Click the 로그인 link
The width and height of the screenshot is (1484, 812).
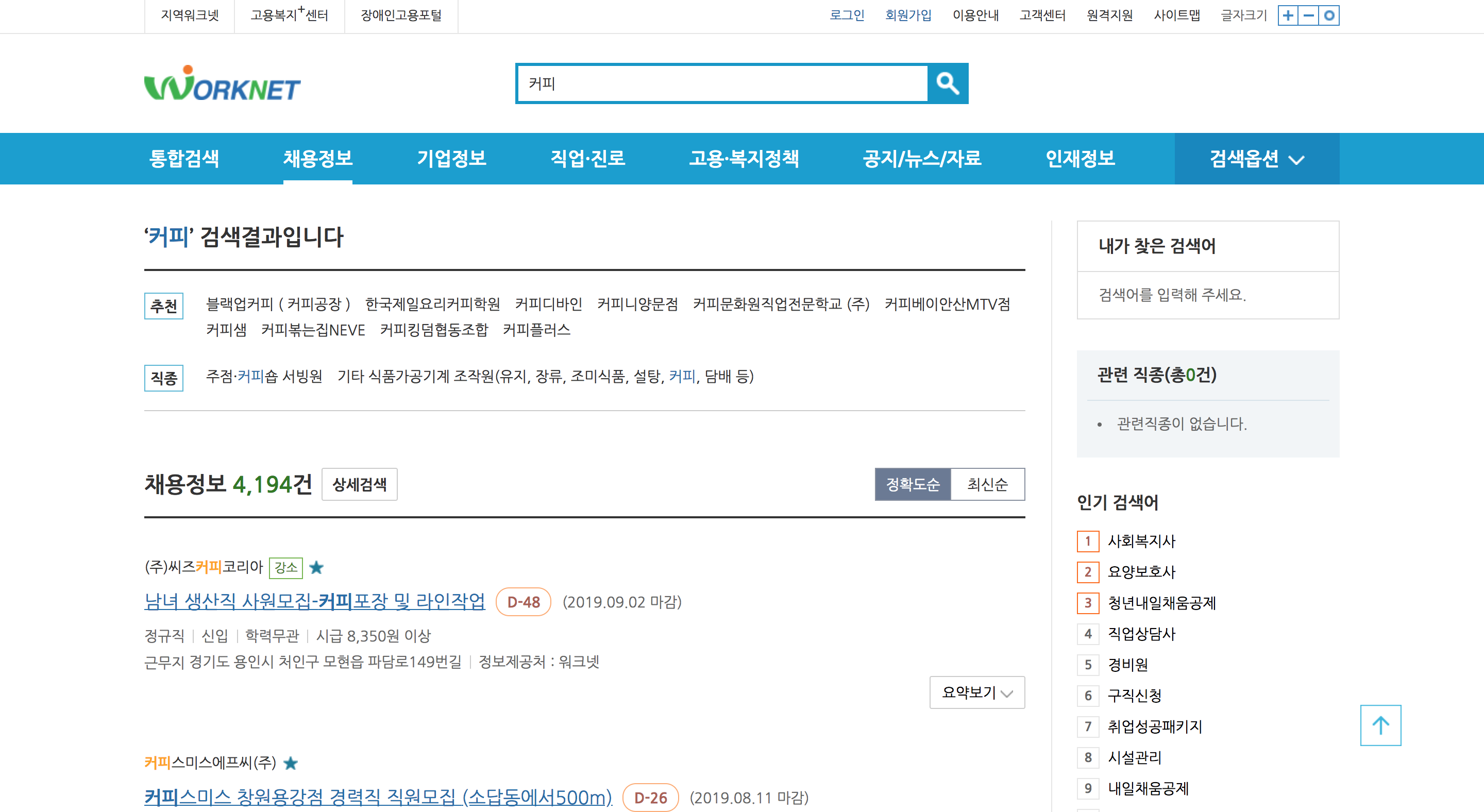846,15
